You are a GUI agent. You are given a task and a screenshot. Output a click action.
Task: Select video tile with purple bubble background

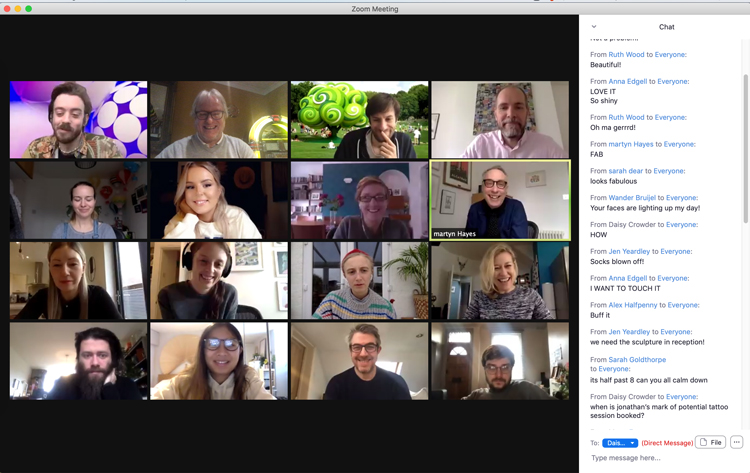78,120
